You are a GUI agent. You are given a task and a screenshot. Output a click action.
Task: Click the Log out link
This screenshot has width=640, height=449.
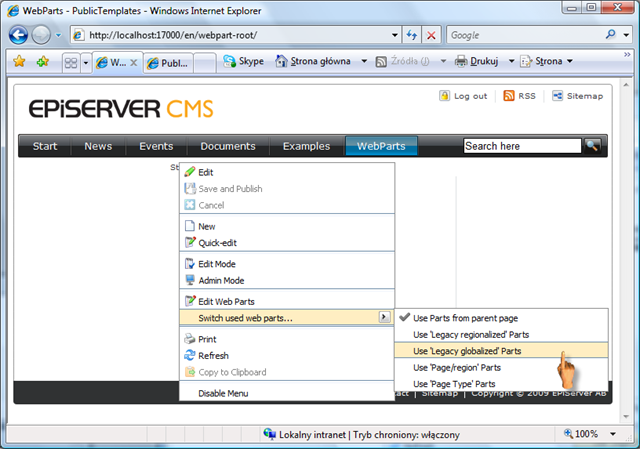pyautogui.click(x=464, y=96)
